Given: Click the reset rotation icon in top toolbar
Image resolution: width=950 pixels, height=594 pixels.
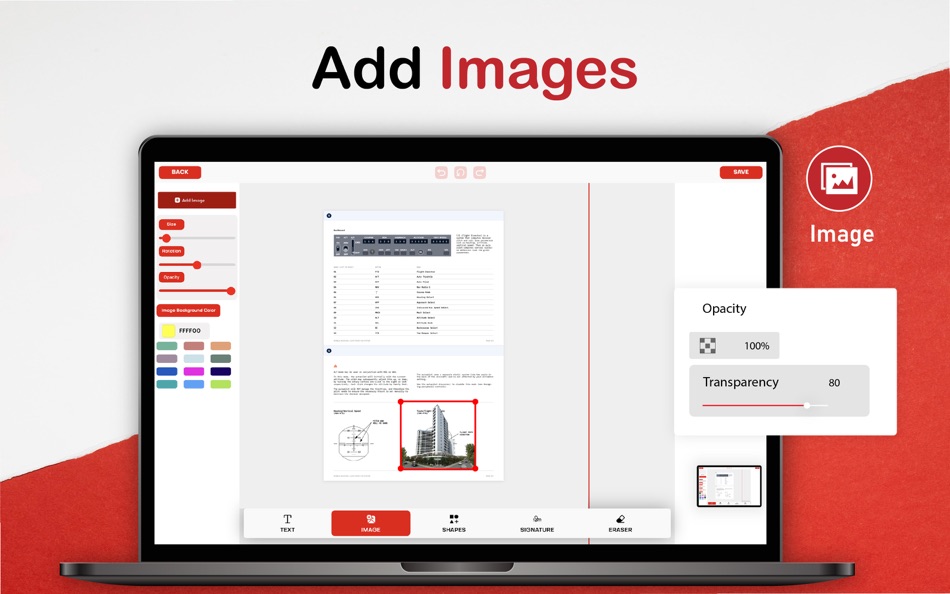Looking at the screenshot, I should [x=460, y=173].
